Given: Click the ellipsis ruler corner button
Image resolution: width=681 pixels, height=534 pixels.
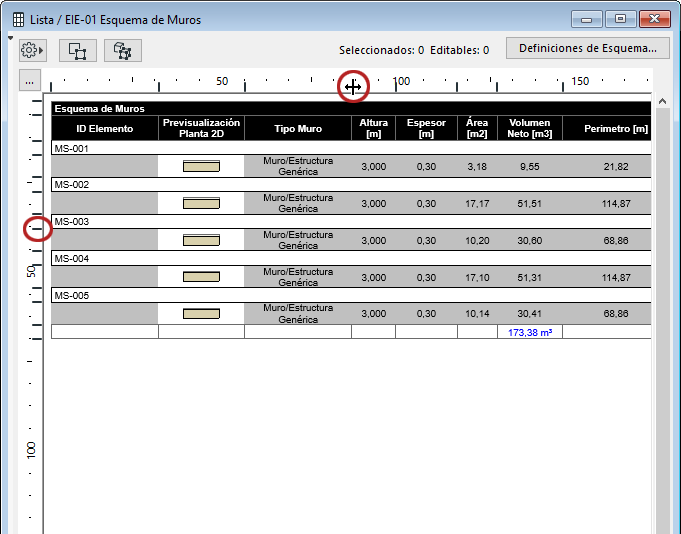Looking at the screenshot, I should (x=30, y=81).
